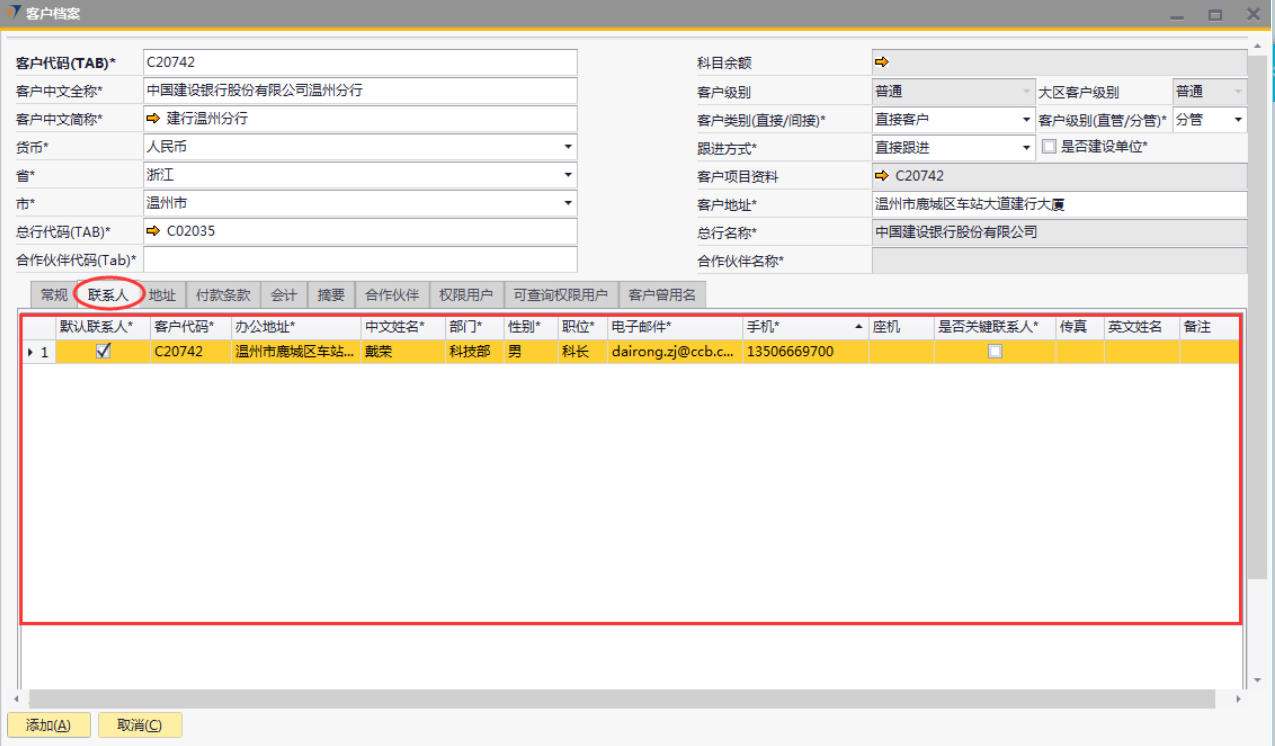Check 是否关键联系人 box in row 1
Image resolution: width=1275 pixels, height=746 pixels.
(994, 351)
